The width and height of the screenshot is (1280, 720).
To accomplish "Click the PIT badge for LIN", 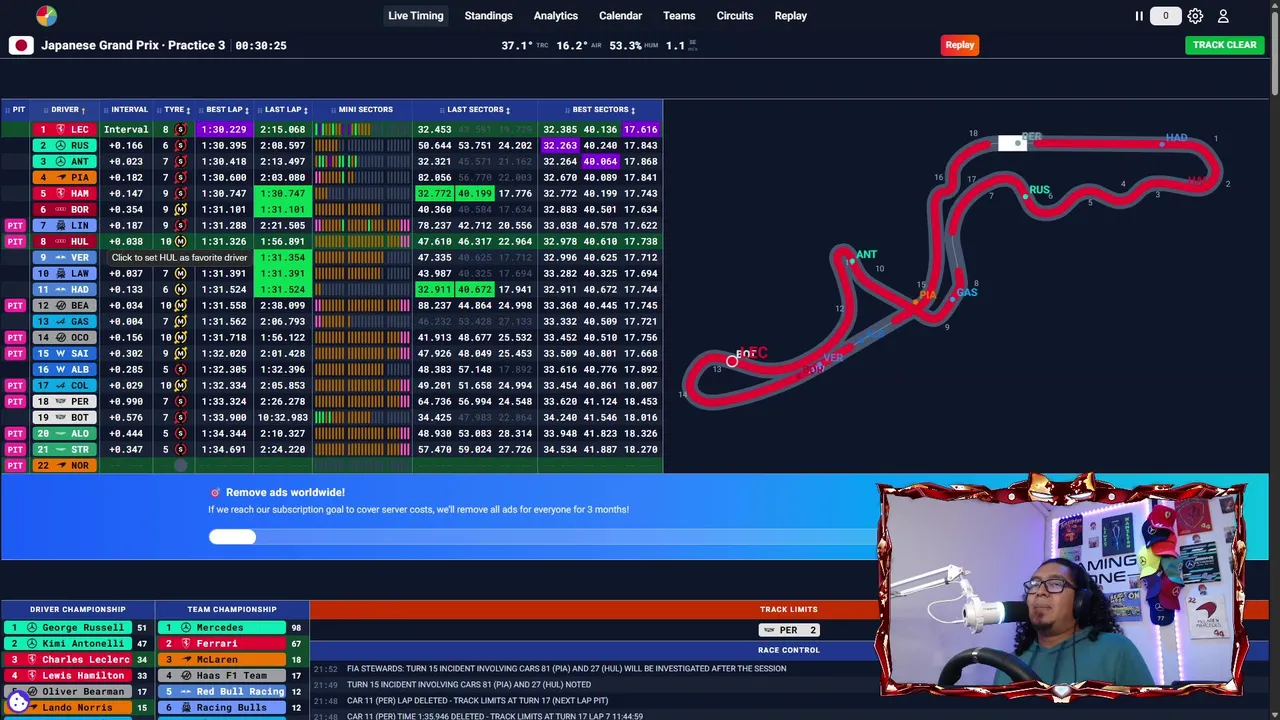I will point(15,225).
